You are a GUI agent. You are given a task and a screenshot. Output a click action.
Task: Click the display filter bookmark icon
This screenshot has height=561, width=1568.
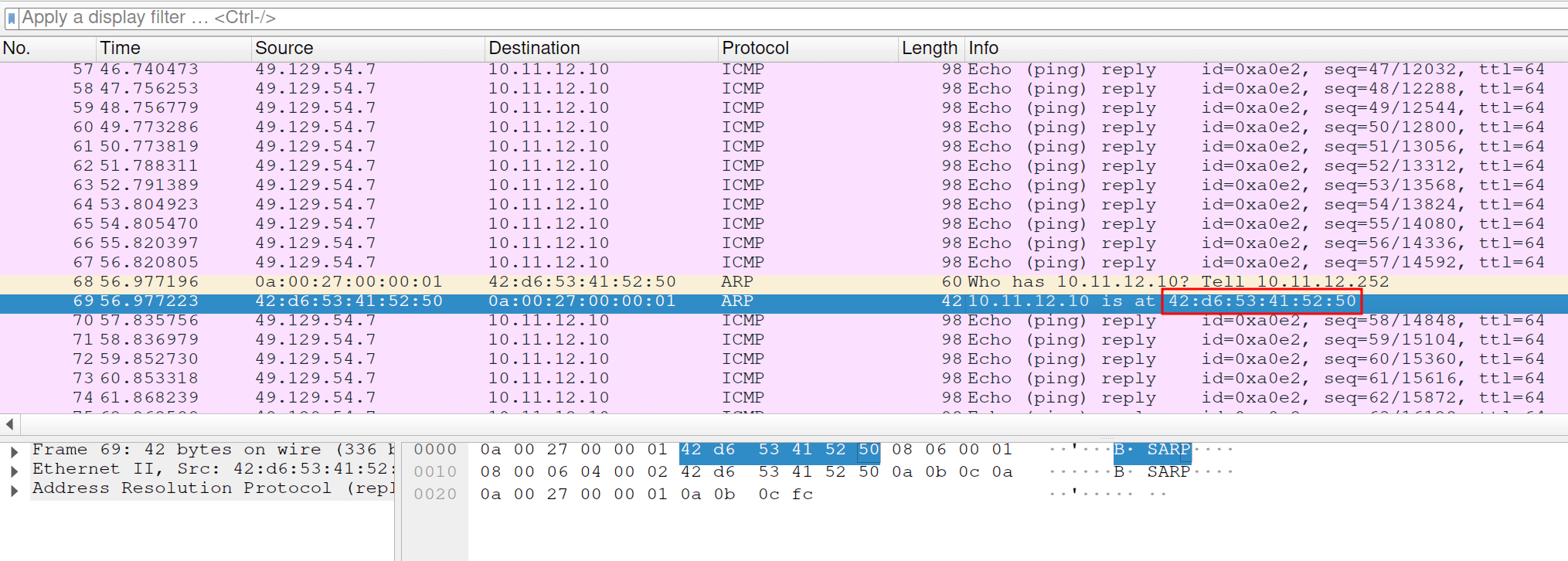click(11, 18)
